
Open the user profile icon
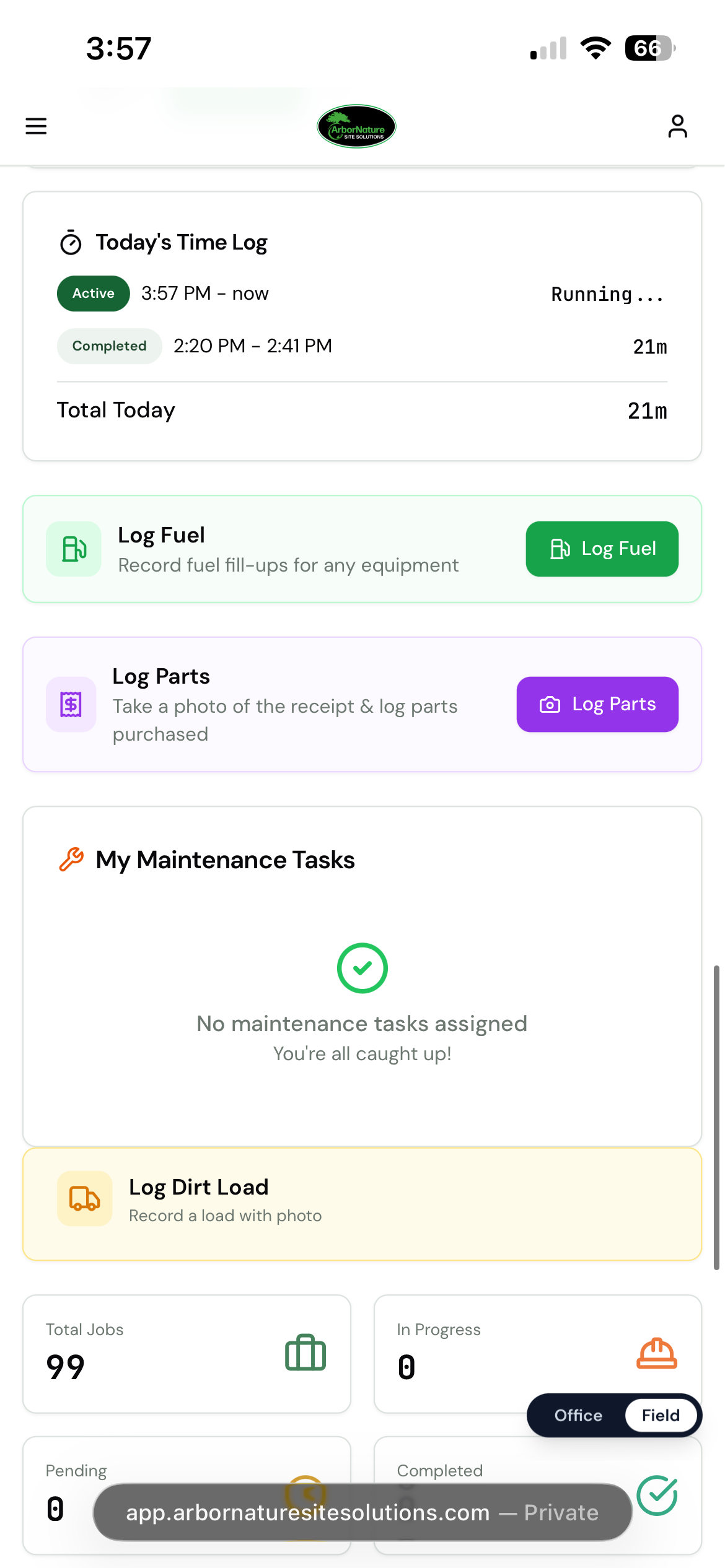(677, 126)
